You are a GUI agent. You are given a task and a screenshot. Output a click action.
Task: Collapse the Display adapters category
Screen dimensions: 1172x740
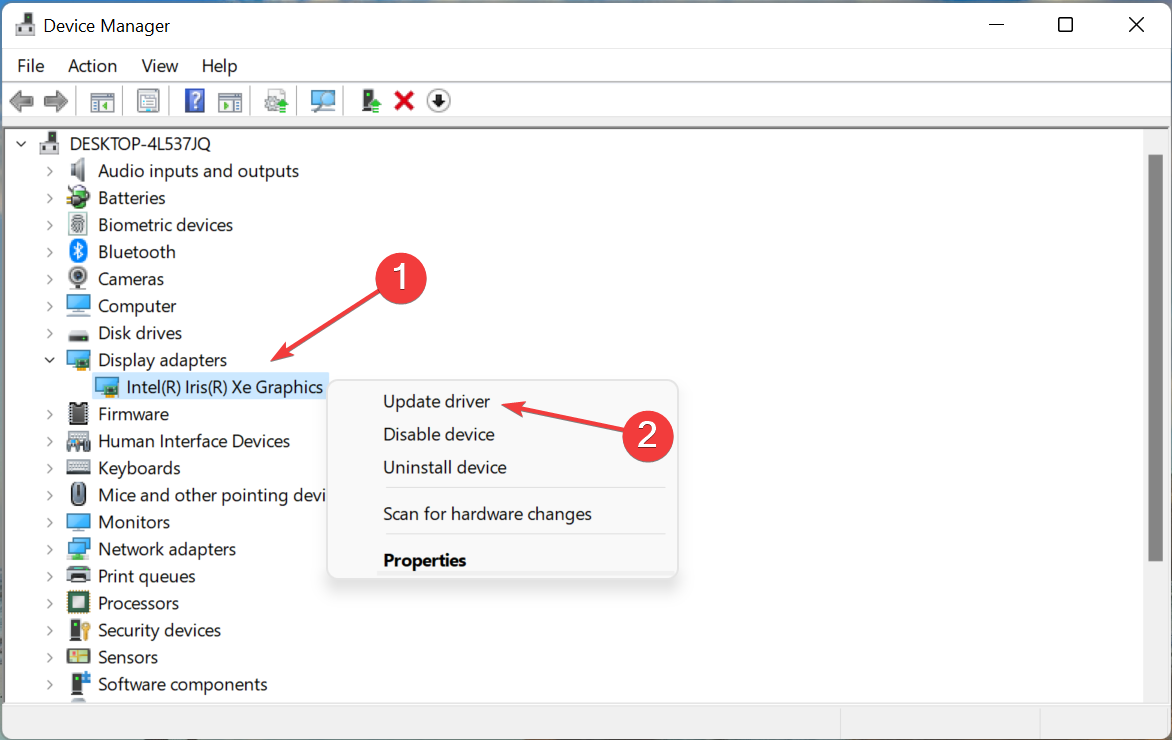49,359
